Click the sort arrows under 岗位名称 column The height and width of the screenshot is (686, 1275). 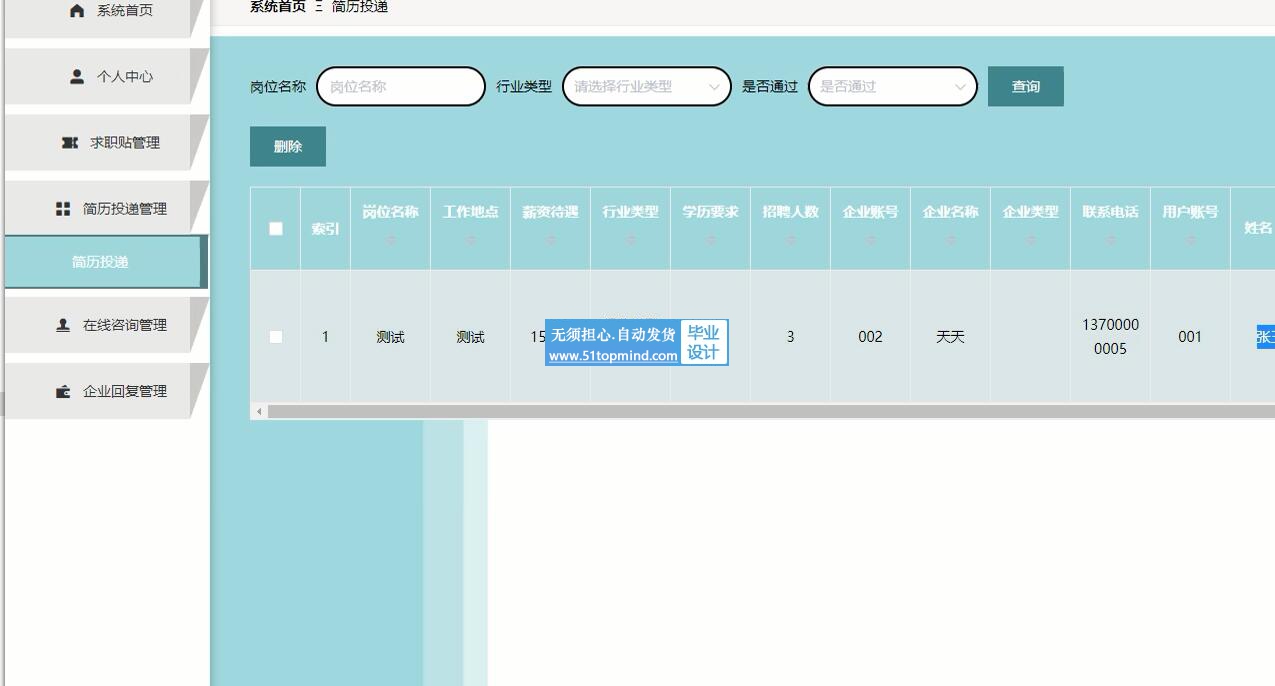click(391, 240)
